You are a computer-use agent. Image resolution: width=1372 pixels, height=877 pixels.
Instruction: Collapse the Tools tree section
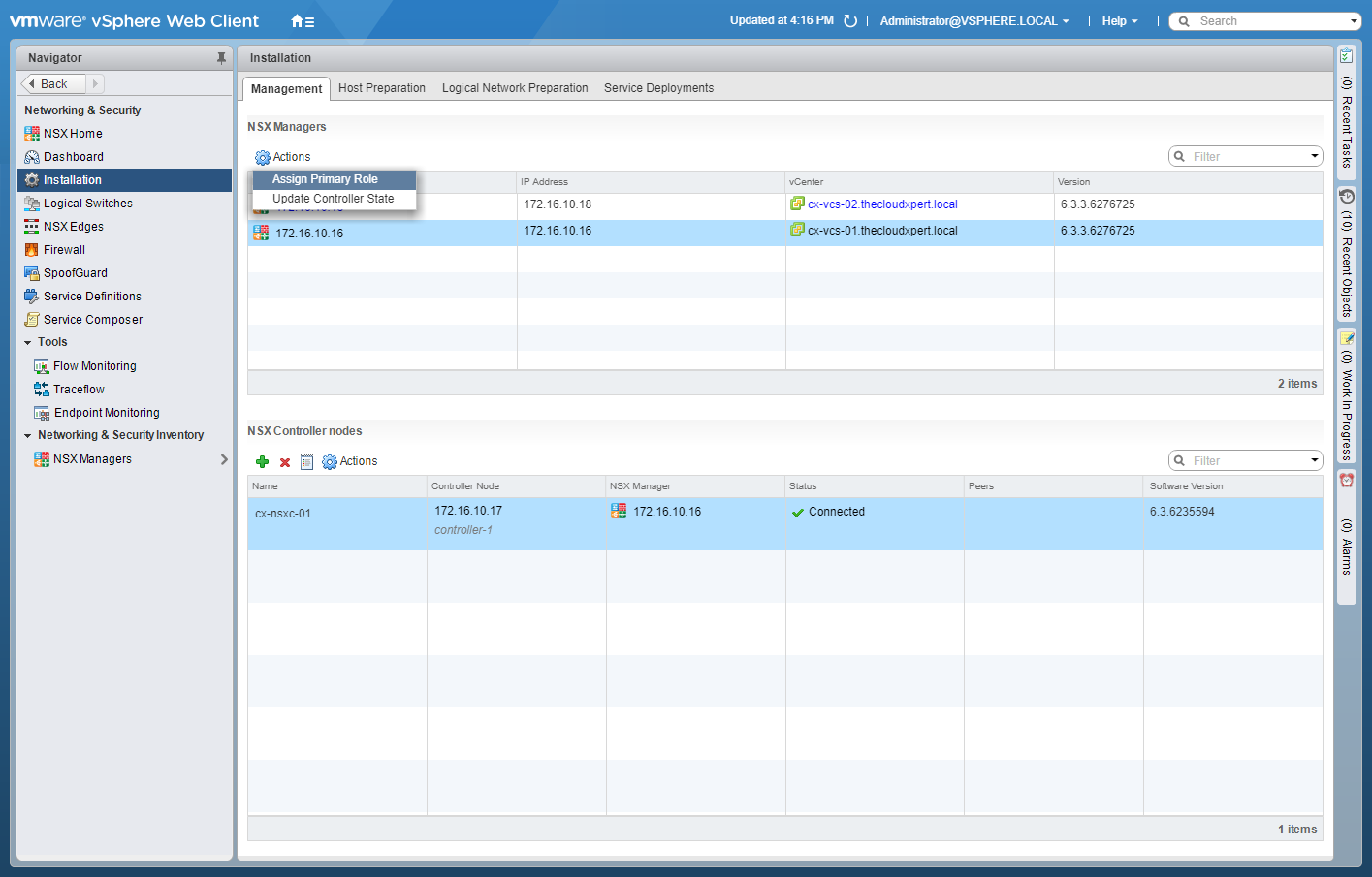[x=28, y=343]
